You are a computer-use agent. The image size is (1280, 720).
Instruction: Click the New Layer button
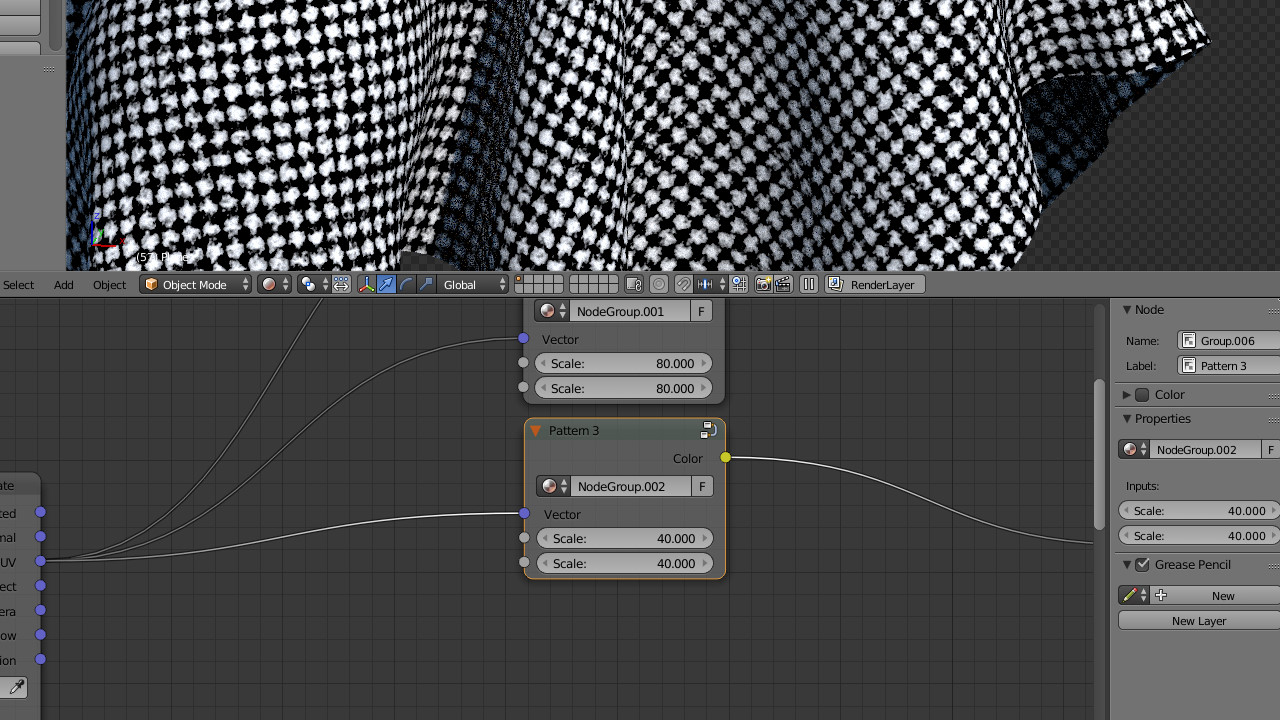1198,621
